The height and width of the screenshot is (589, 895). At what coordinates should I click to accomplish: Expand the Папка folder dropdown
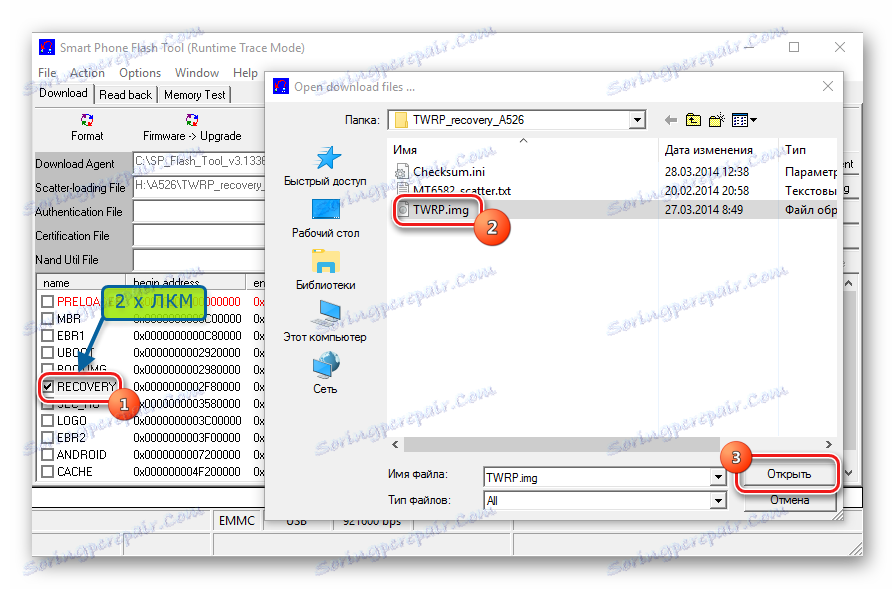pyautogui.click(x=637, y=120)
